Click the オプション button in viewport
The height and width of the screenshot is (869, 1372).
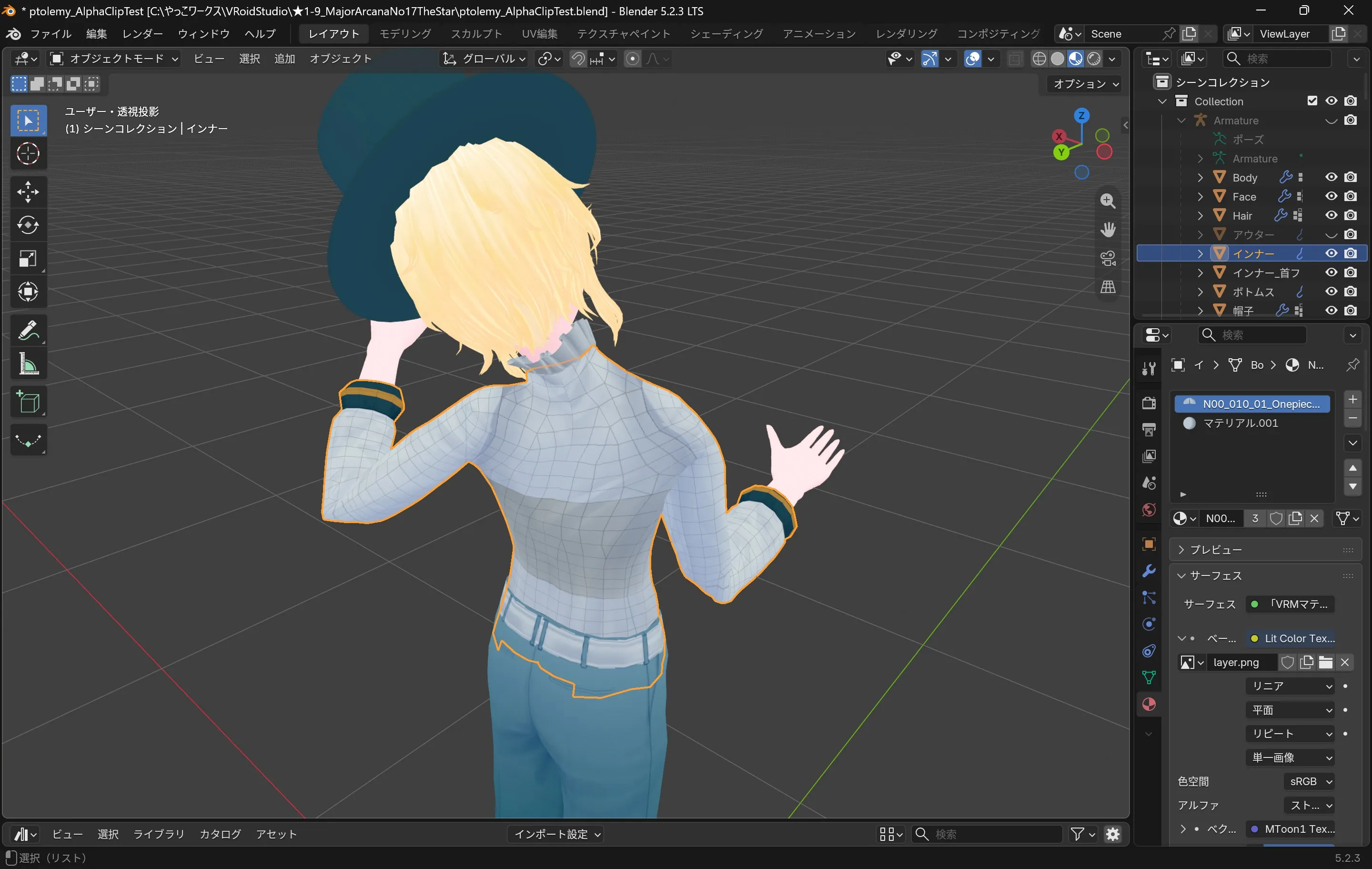[x=1085, y=84]
